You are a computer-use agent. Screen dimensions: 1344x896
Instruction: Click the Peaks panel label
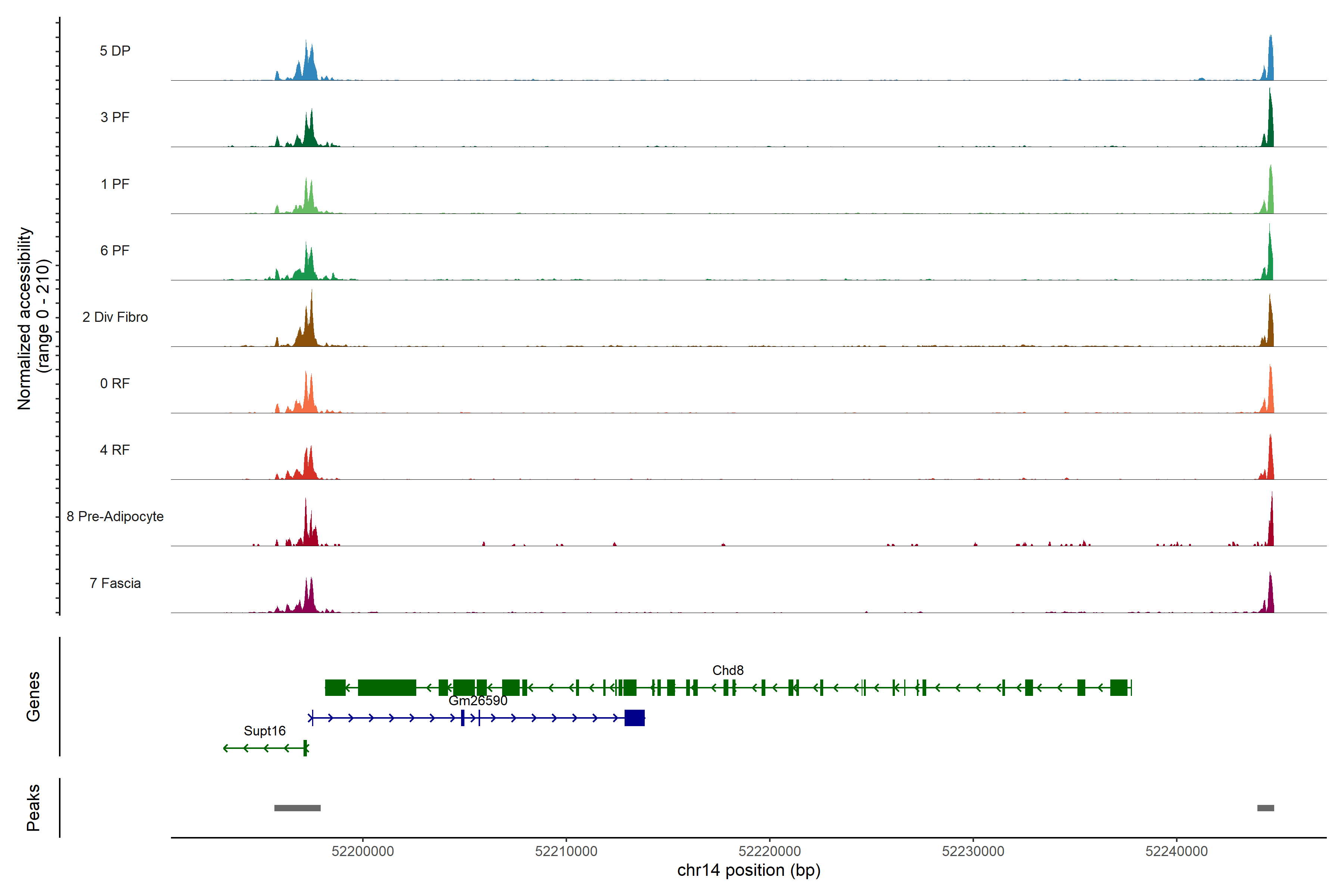33,808
